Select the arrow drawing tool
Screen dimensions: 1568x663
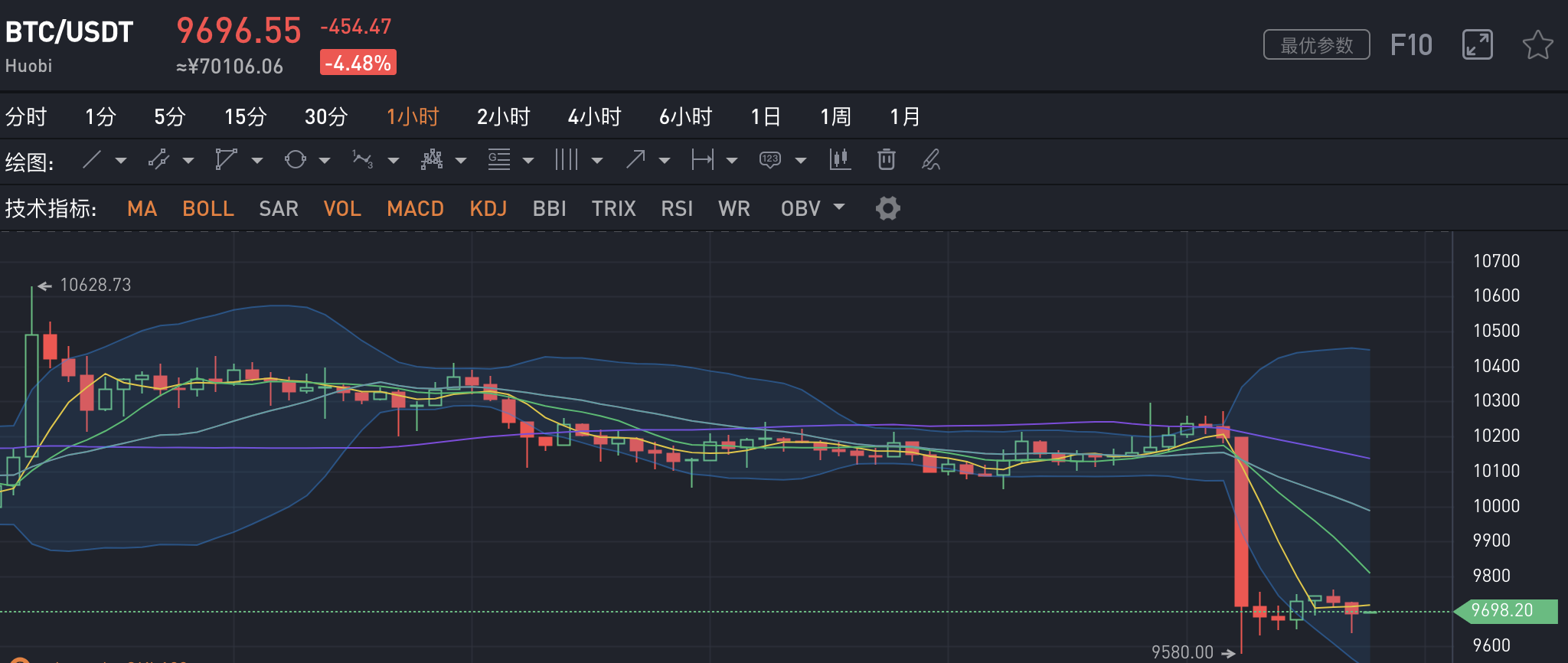pyautogui.click(x=635, y=159)
